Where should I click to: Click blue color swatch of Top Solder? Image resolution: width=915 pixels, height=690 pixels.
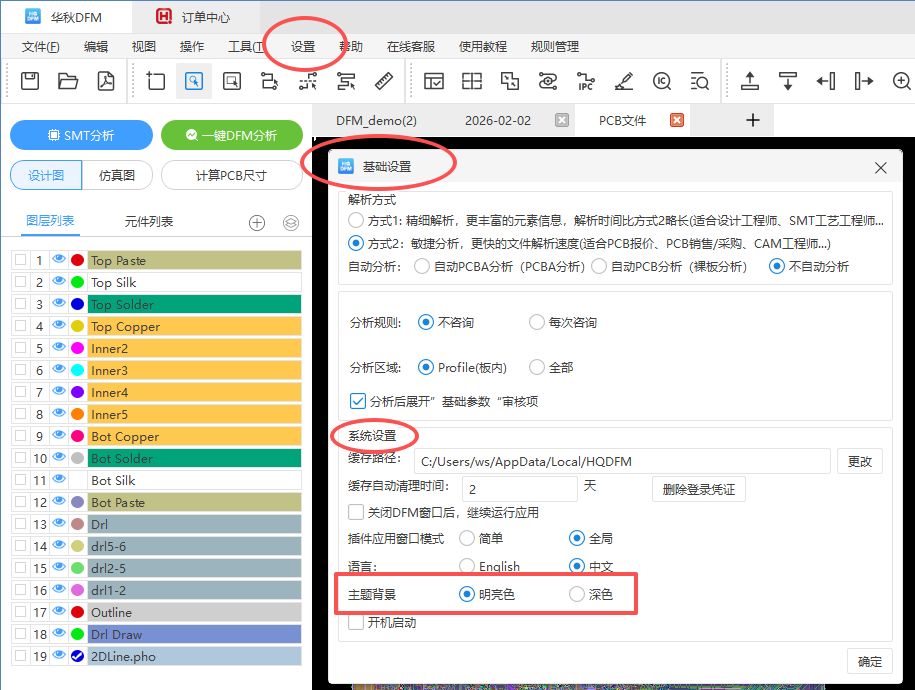pyautogui.click(x=77, y=304)
